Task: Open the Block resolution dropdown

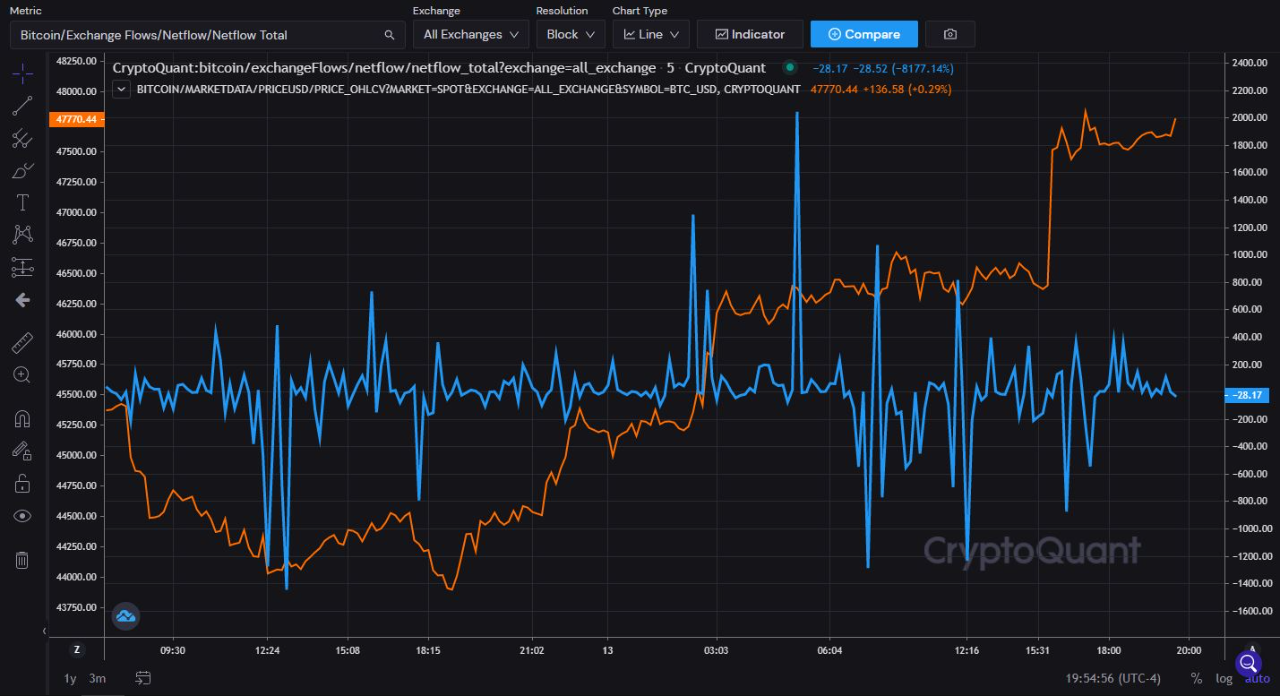Action: coord(570,33)
